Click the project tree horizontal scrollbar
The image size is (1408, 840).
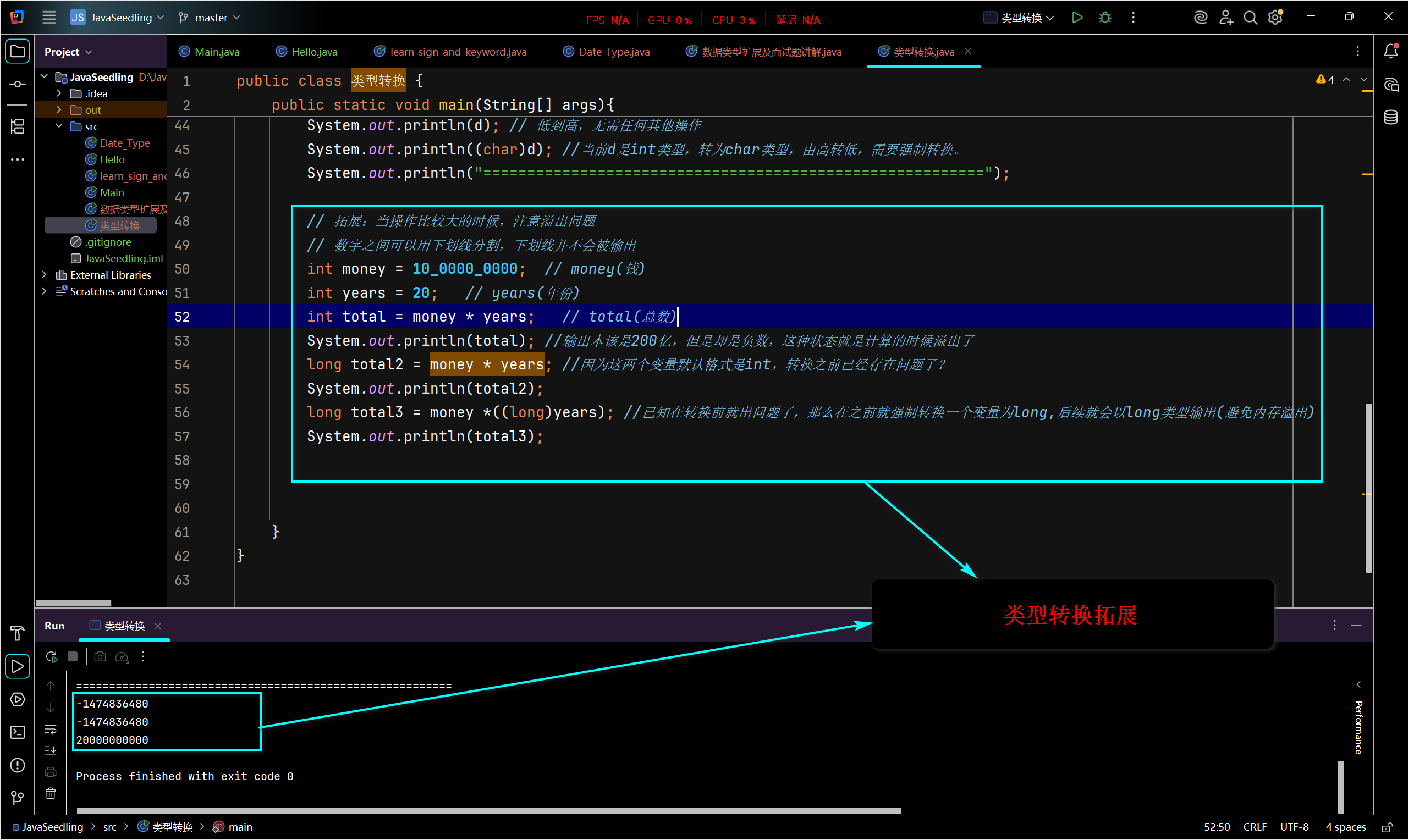point(73,603)
